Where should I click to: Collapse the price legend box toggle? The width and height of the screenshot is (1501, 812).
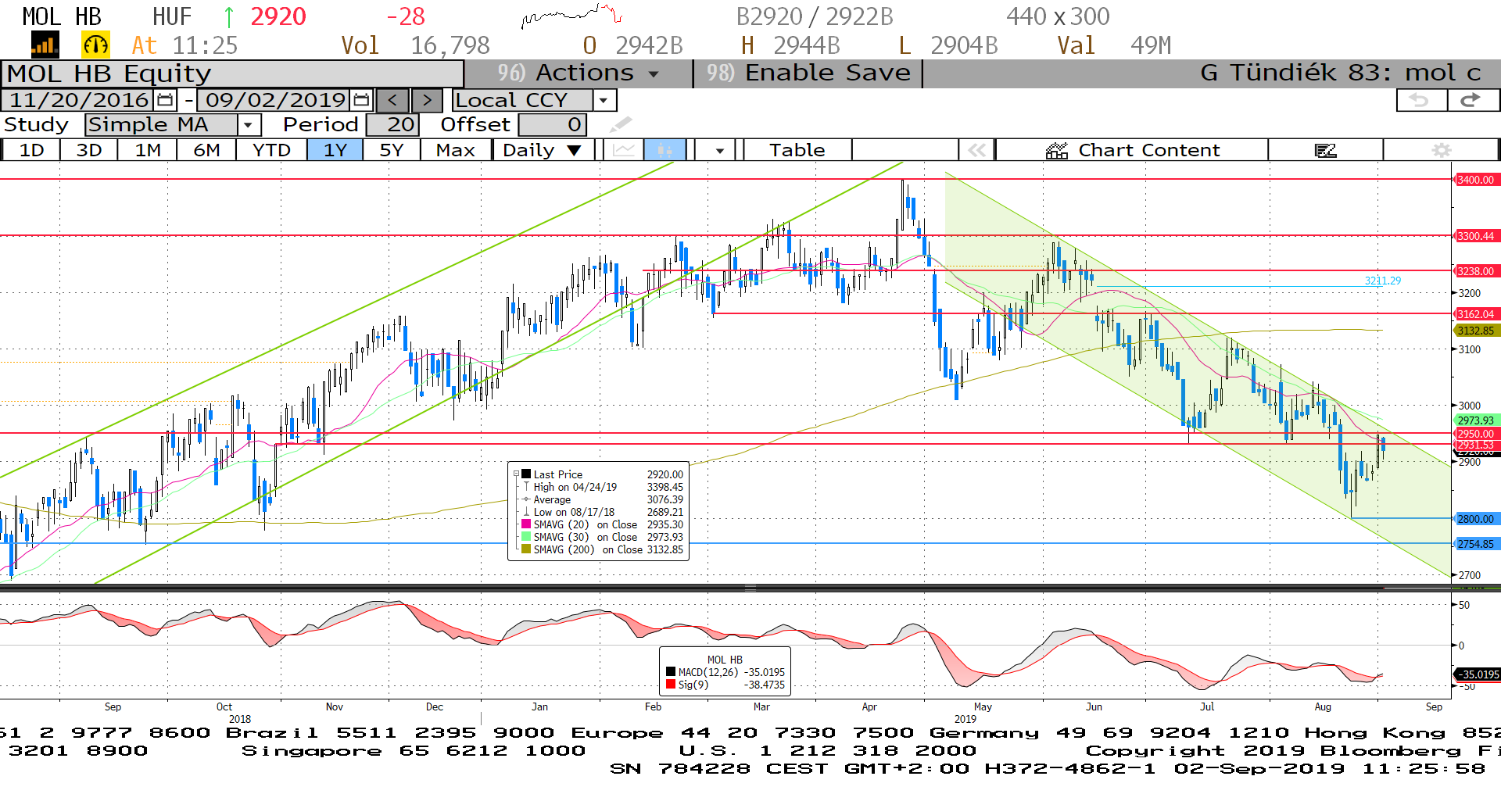[516, 474]
